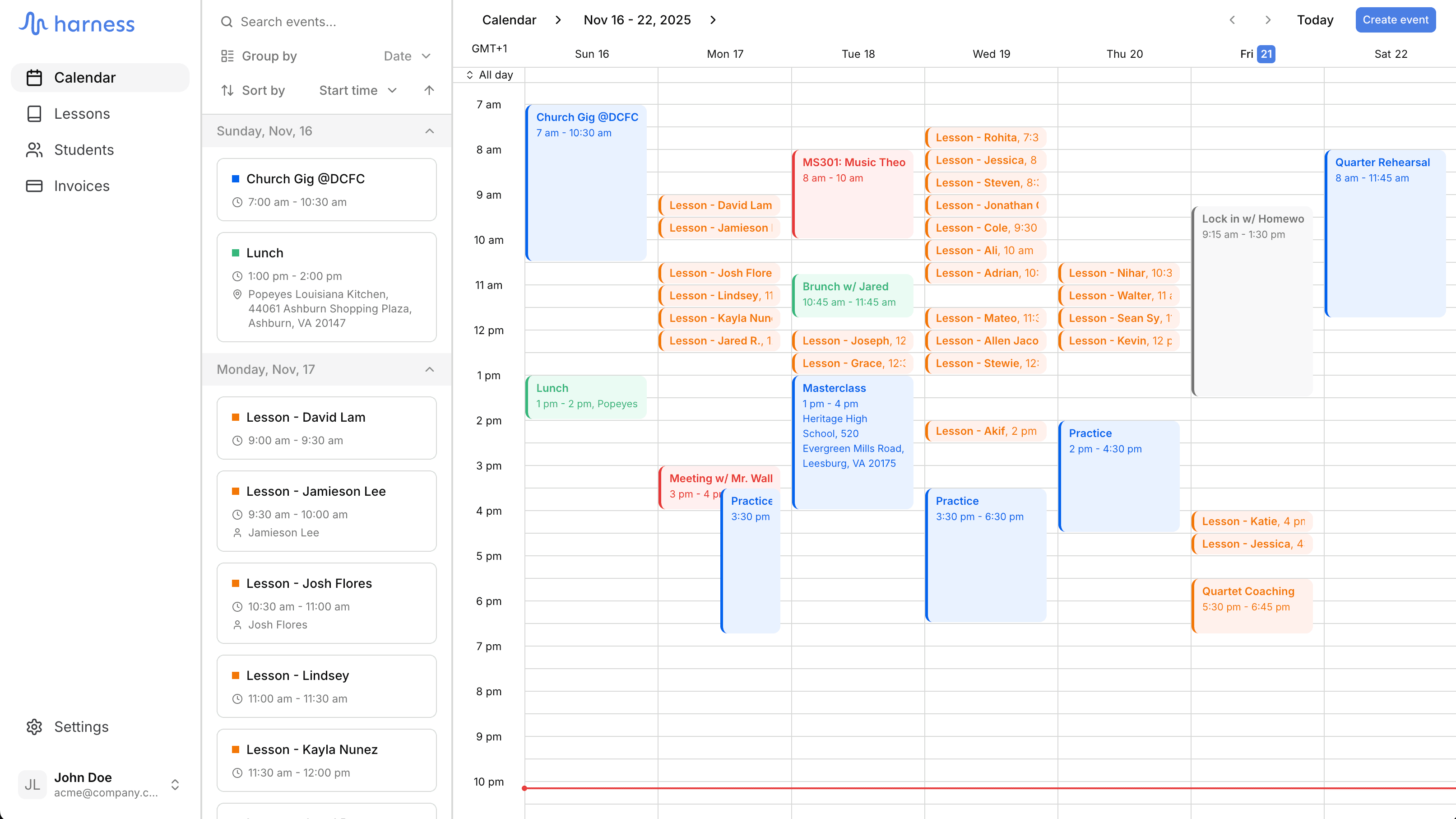This screenshot has height=819, width=1456.
Task: Click the Invoices card icon
Action: click(x=34, y=186)
